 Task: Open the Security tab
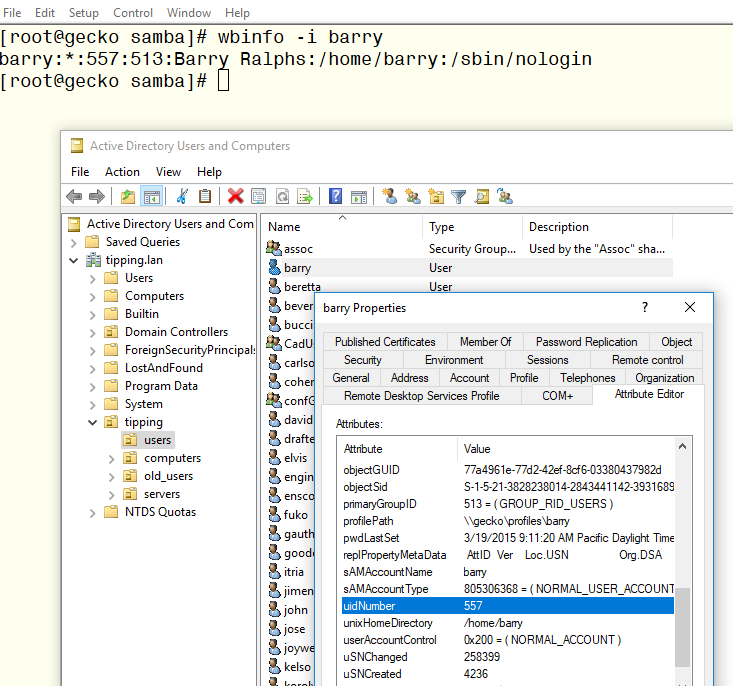coord(363,360)
